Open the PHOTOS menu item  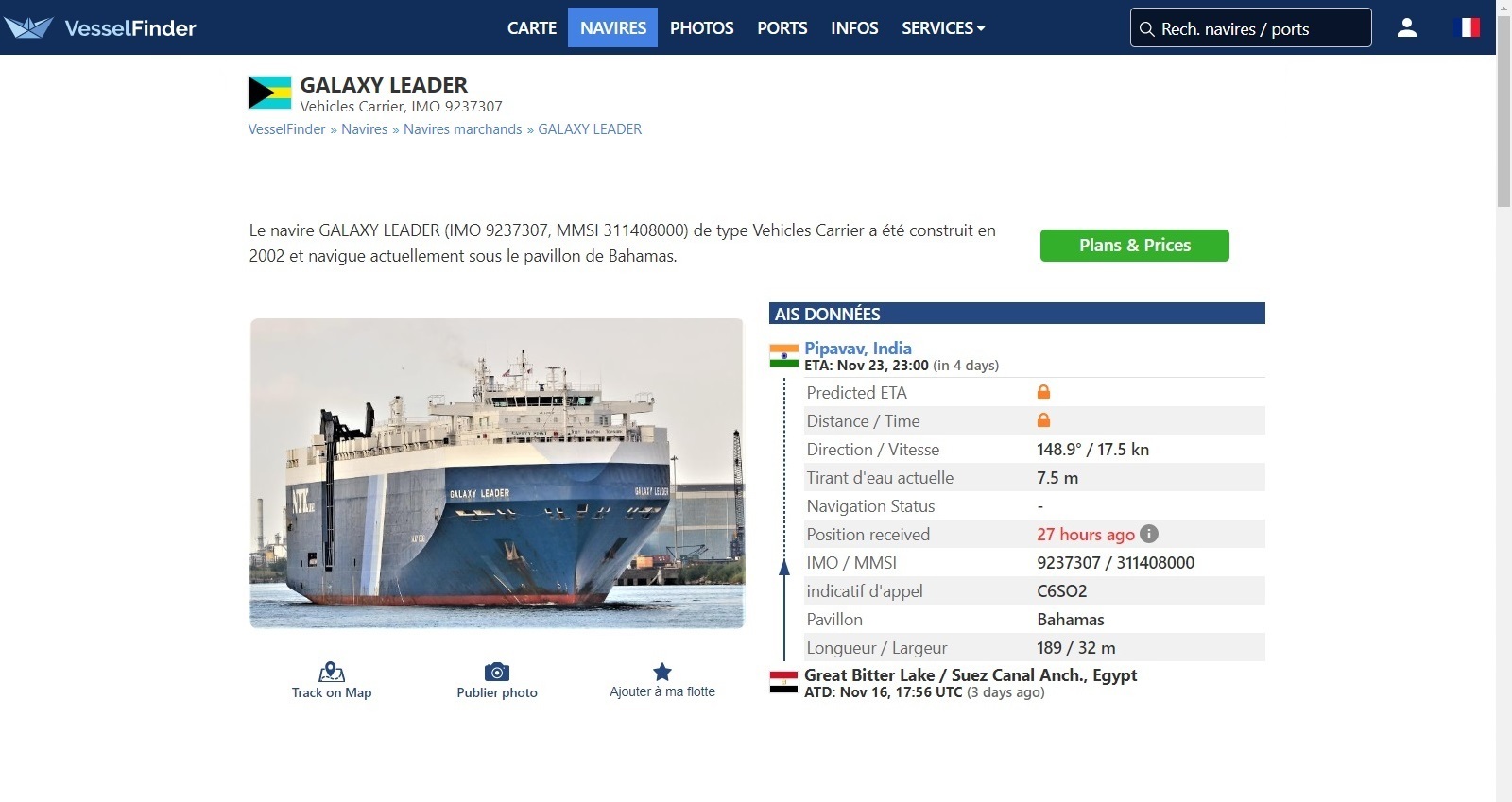coord(701,28)
